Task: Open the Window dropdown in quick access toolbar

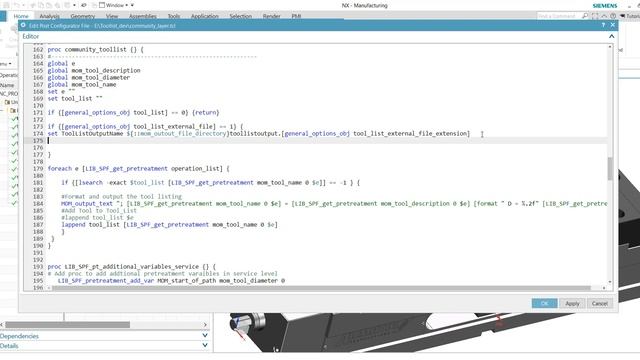Action: coord(114,5)
